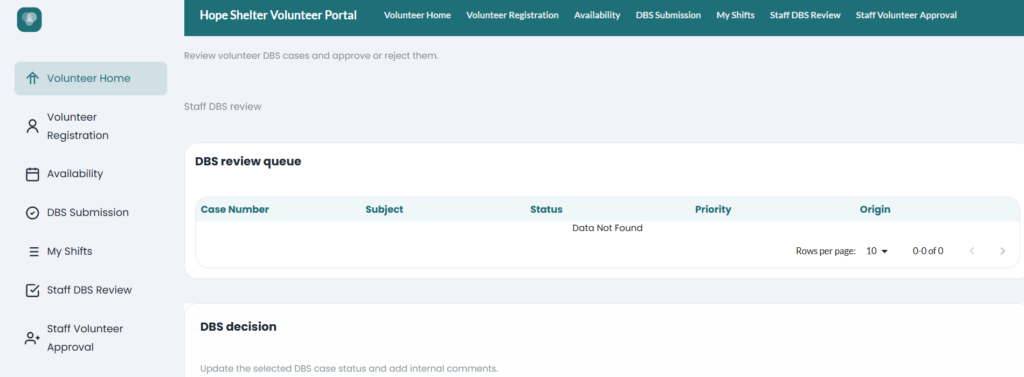Sort by the Priority column header

point(713,210)
